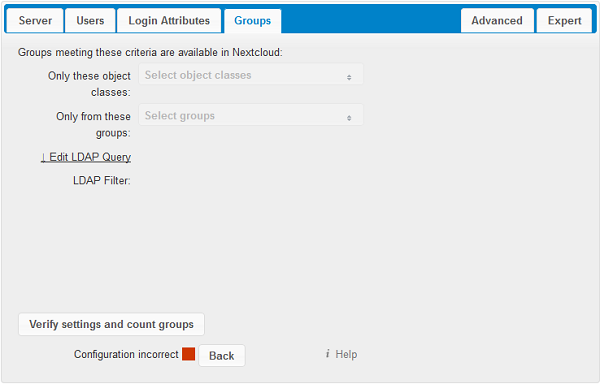This screenshot has height=384, width=600.
Task: Click the red configuration status indicator
Action: 188,354
